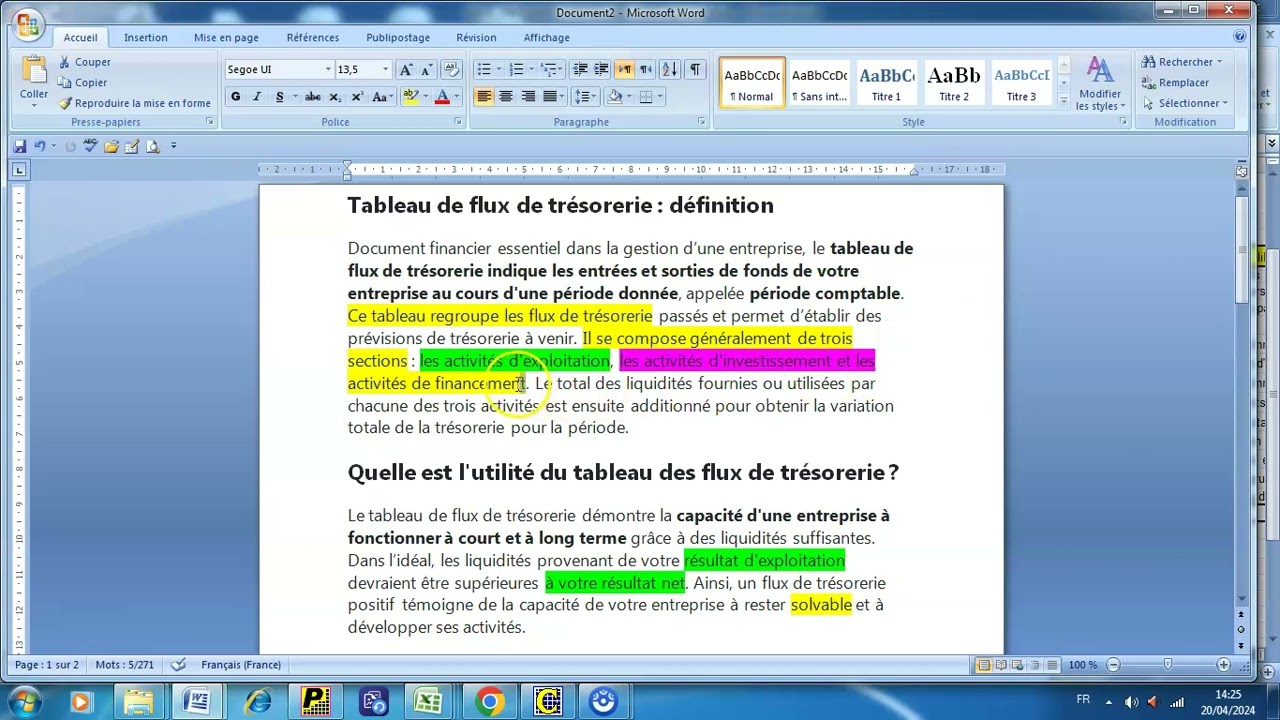The width and height of the screenshot is (1280, 720).
Task: Click the Print Preview quick access icon
Action: [153, 146]
